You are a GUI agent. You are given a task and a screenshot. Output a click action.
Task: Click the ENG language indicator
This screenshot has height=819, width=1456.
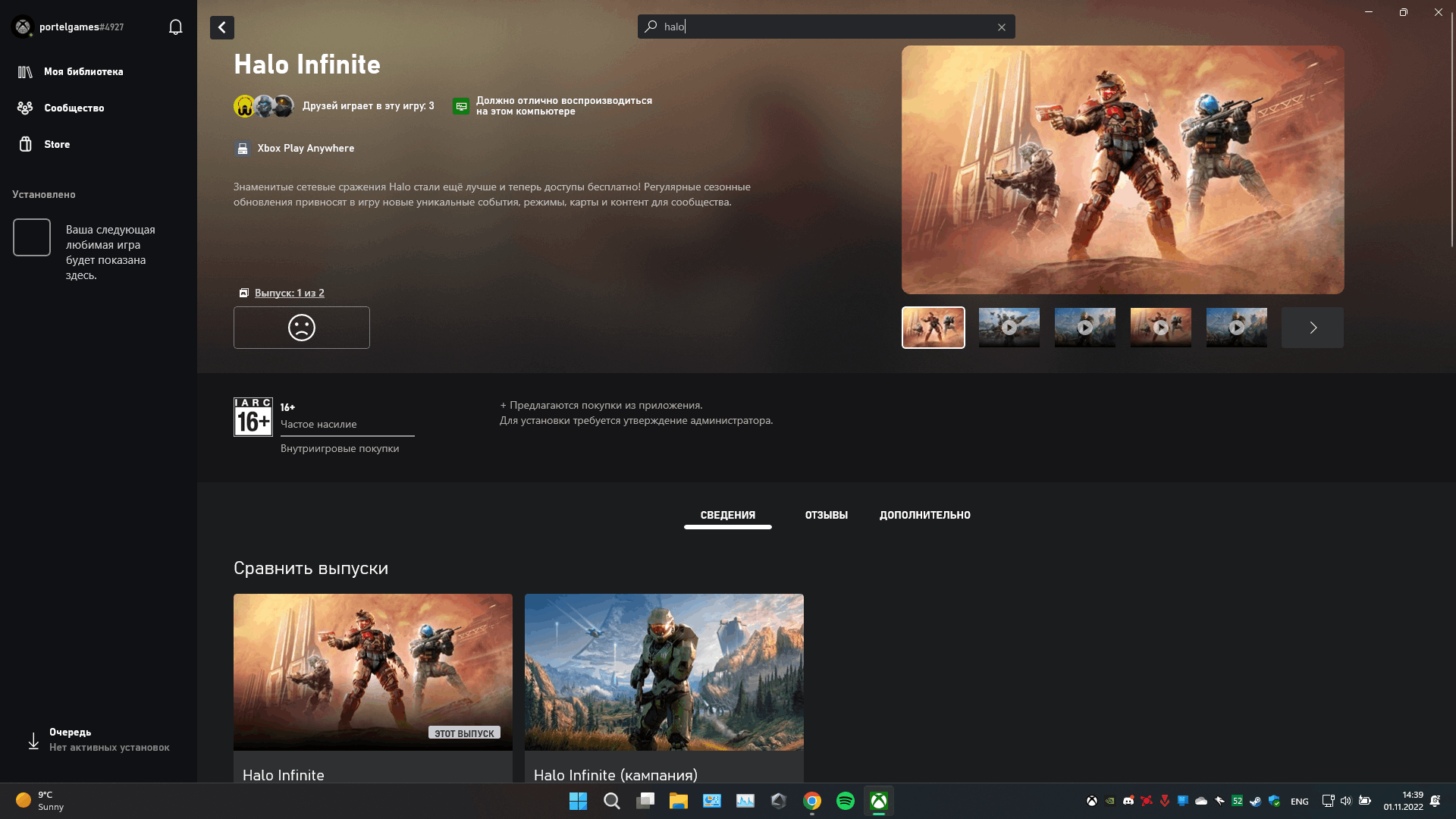click(x=1300, y=802)
